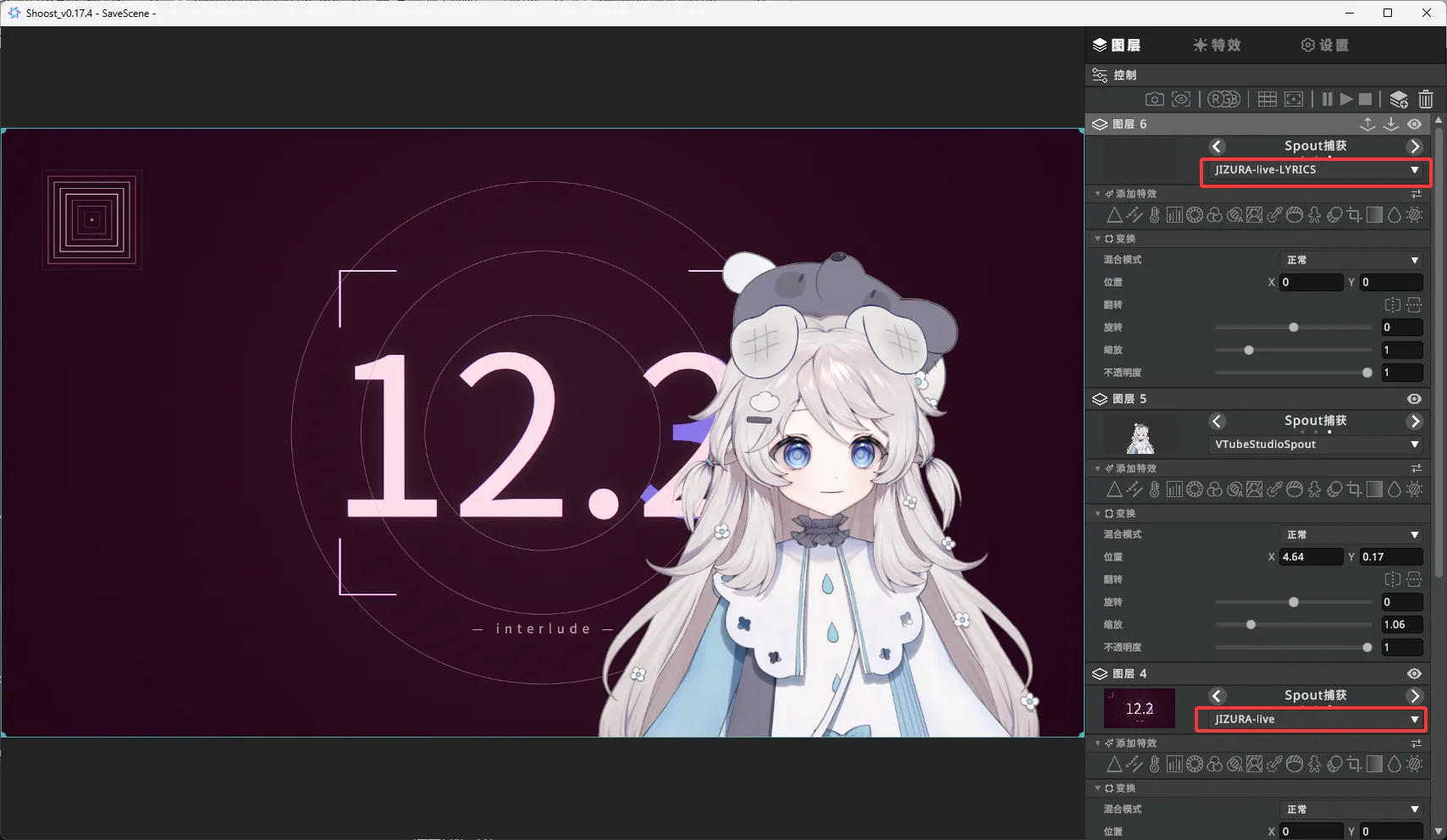Add a new layer with the layers-plus icon

[1399, 99]
